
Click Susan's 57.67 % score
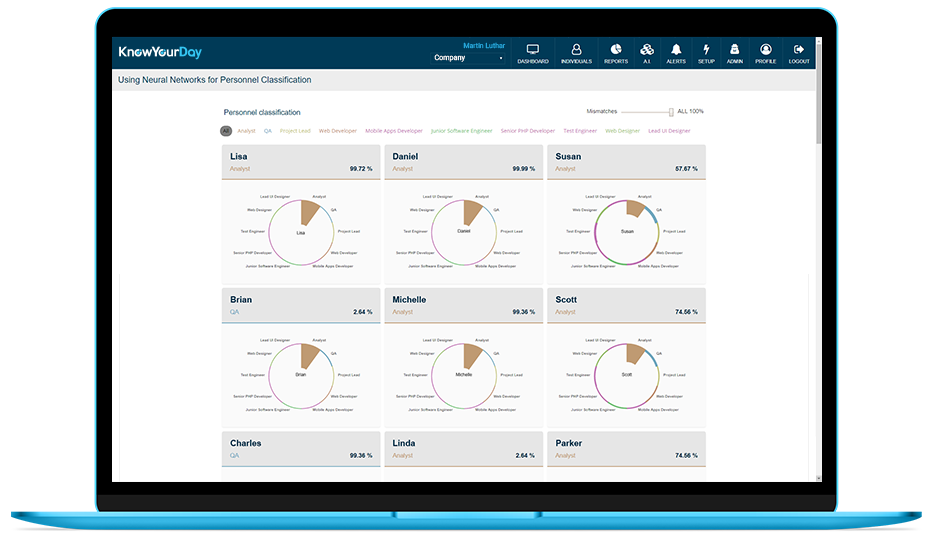[x=686, y=169]
